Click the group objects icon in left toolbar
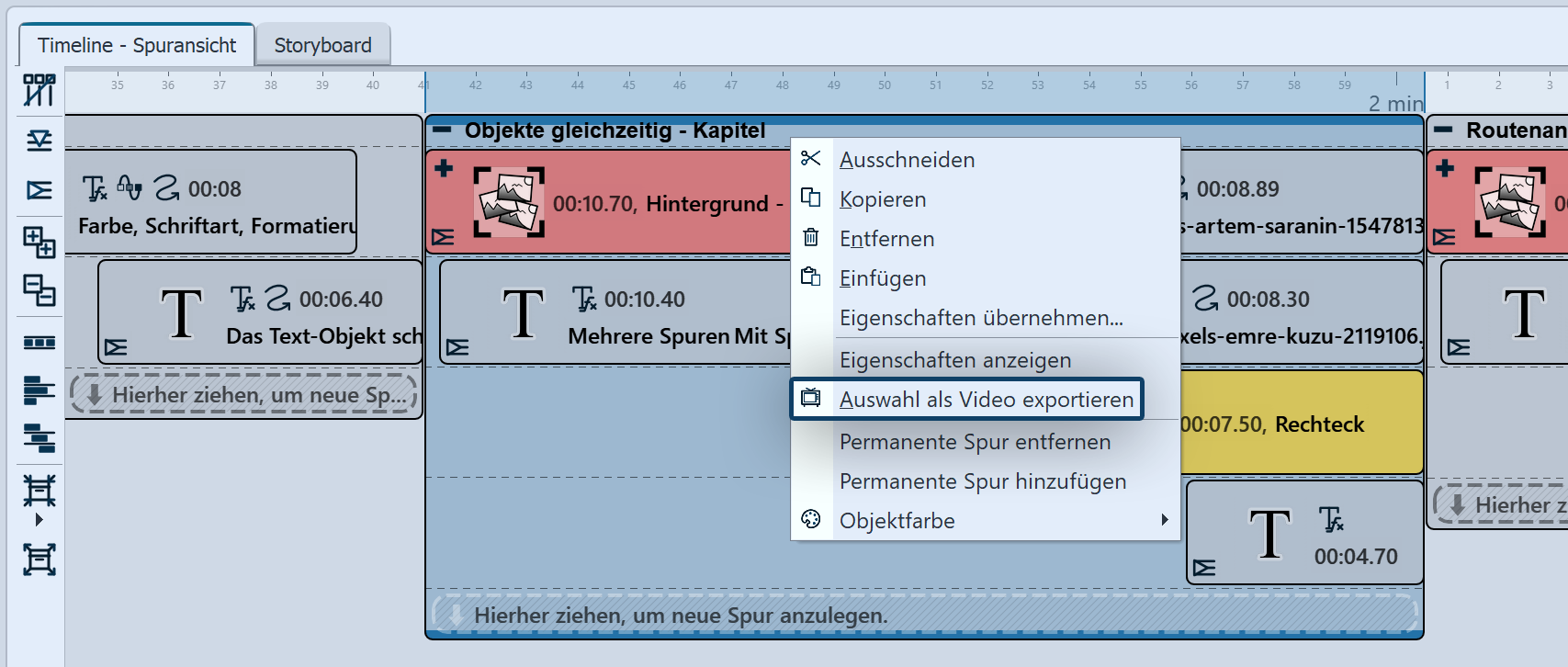Screen dimensions: 1568x667 (39, 290)
